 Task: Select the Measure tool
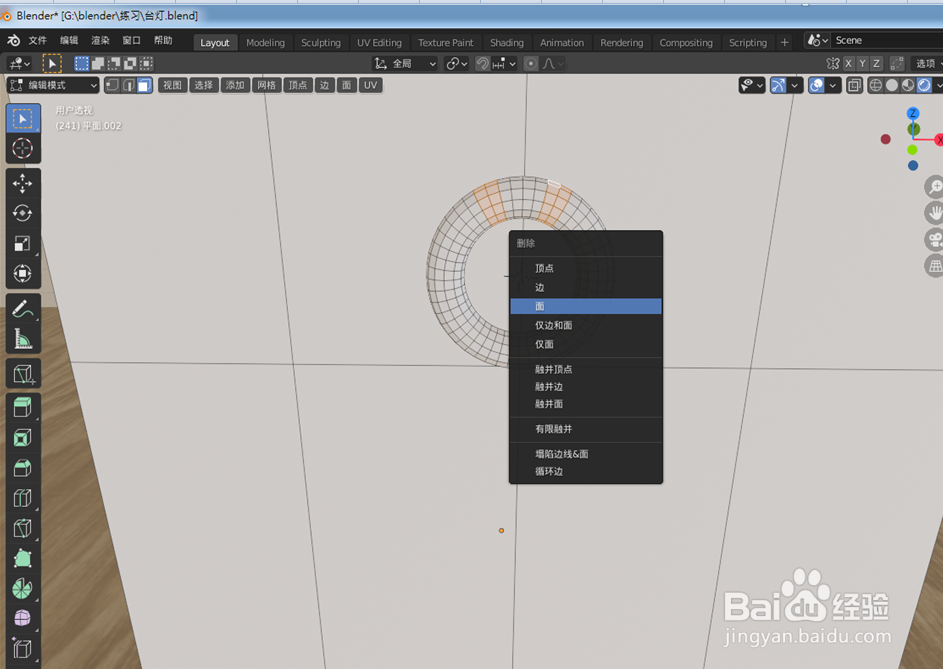(23, 340)
